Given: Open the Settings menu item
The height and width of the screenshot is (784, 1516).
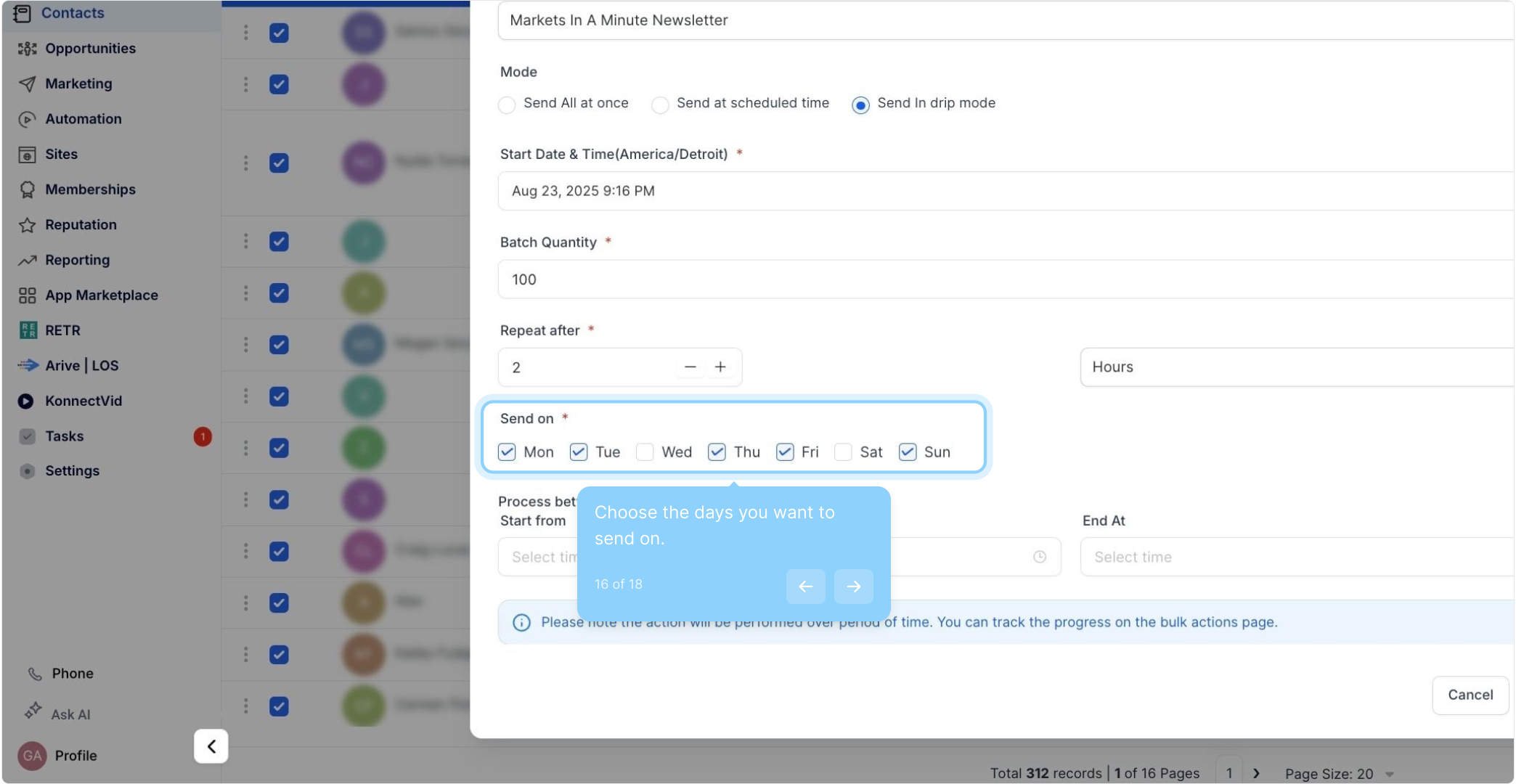Looking at the screenshot, I should pos(72,471).
